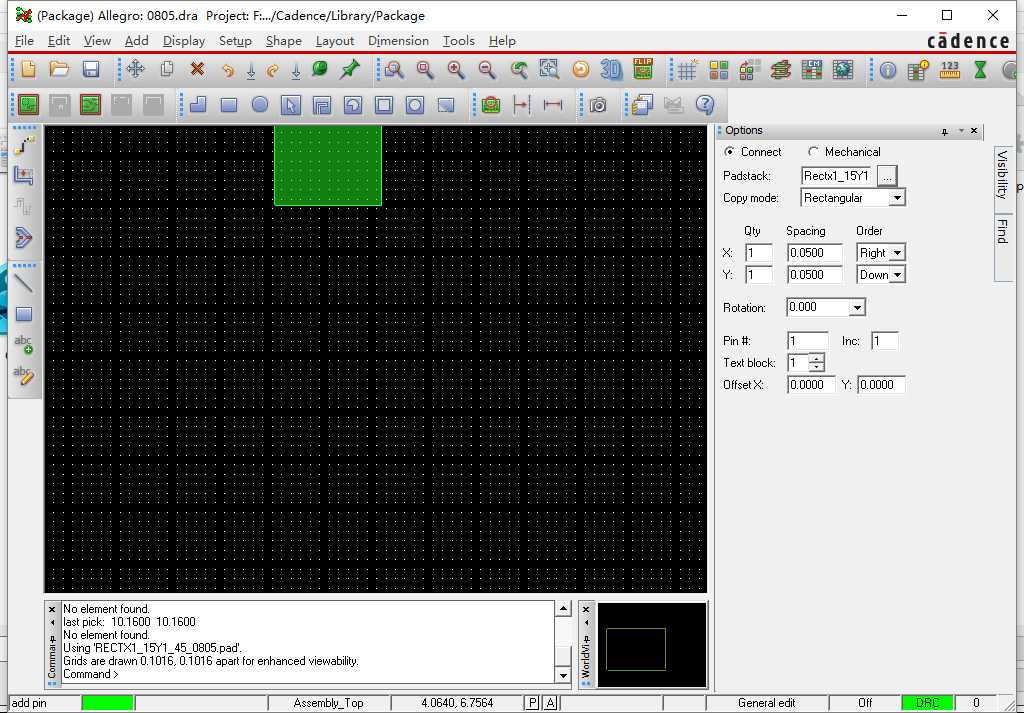This screenshot has height=713, width=1024.
Task: Close the Options panel
Action: click(974, 131)
